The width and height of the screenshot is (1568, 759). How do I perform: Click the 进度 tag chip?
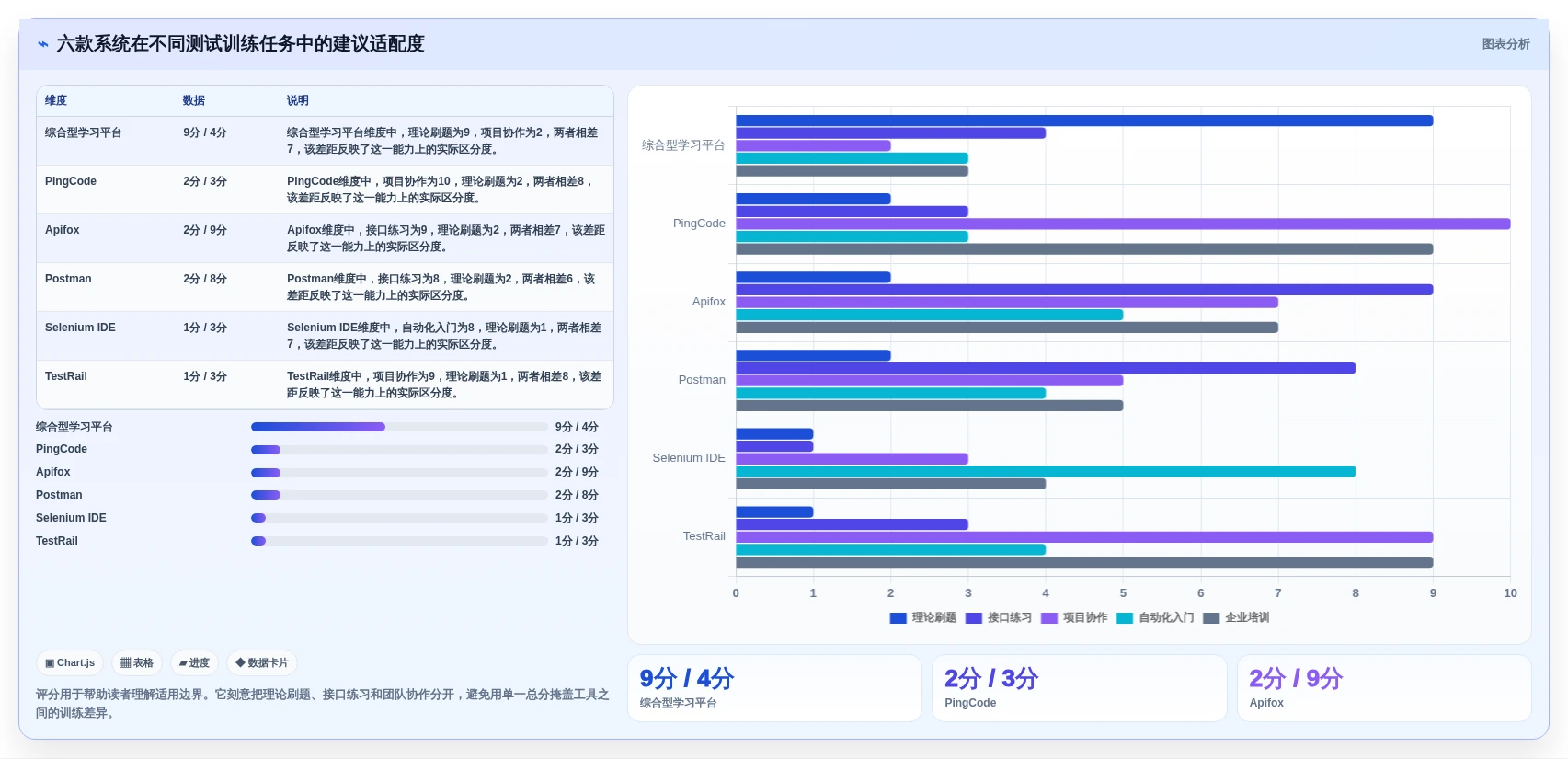click(194, 662)
